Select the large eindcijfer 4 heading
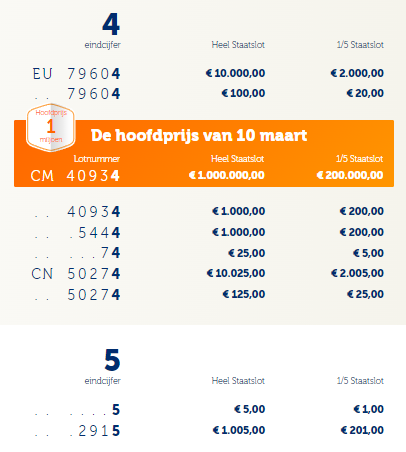The height and width of the screenshot is (452, 406). click(111, 24)
